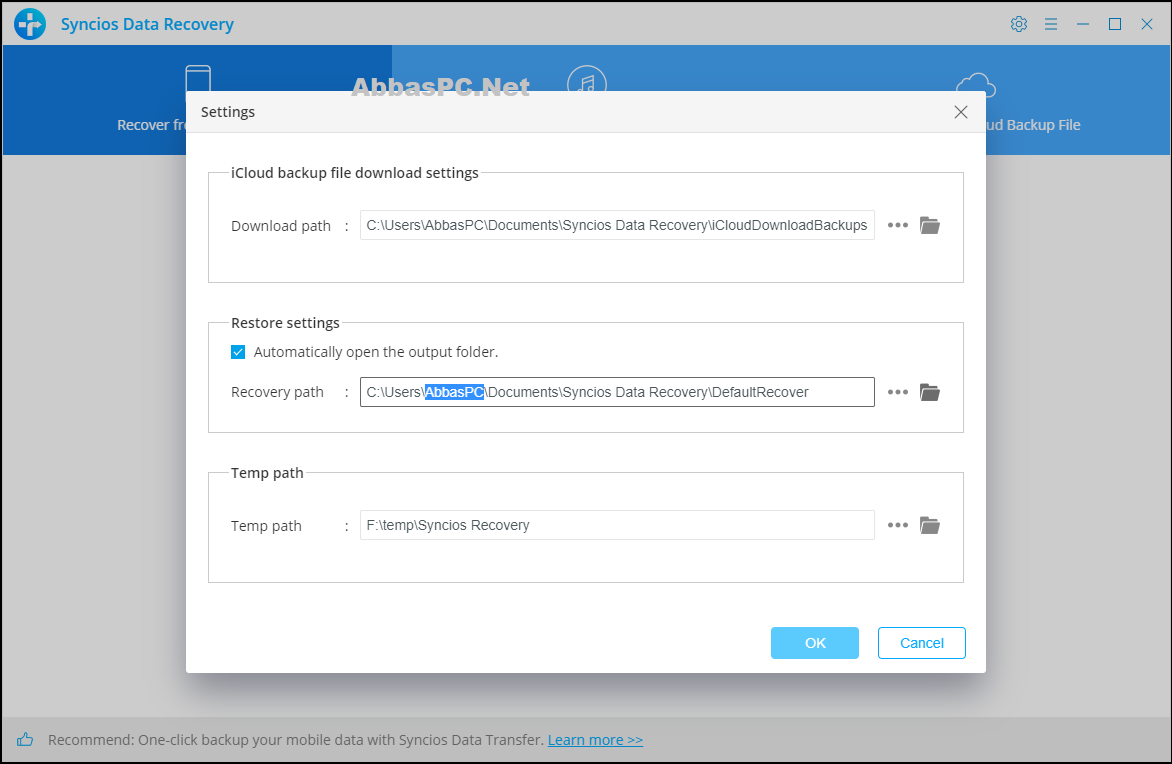
Task: Open settings gear in title bar
Action: [1018, 24]
